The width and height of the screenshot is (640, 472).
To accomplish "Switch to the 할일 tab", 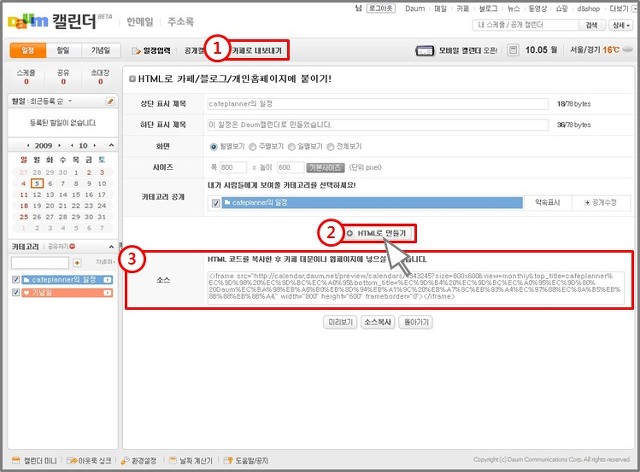I will (x=63, y=50).
